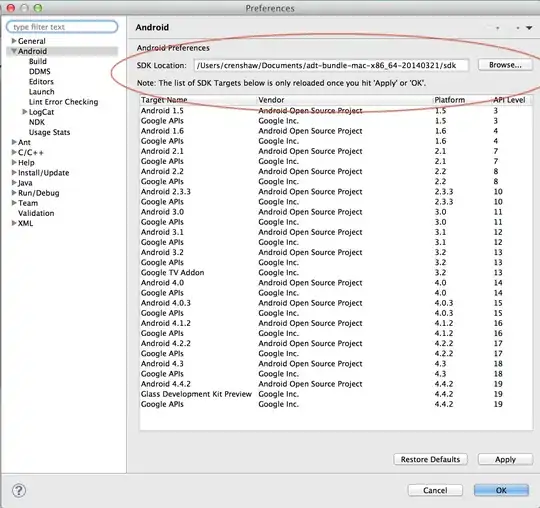This screenshot has height=508, width=540.
Task: Expand the LogCat tree node
Action: coord(24,112)
